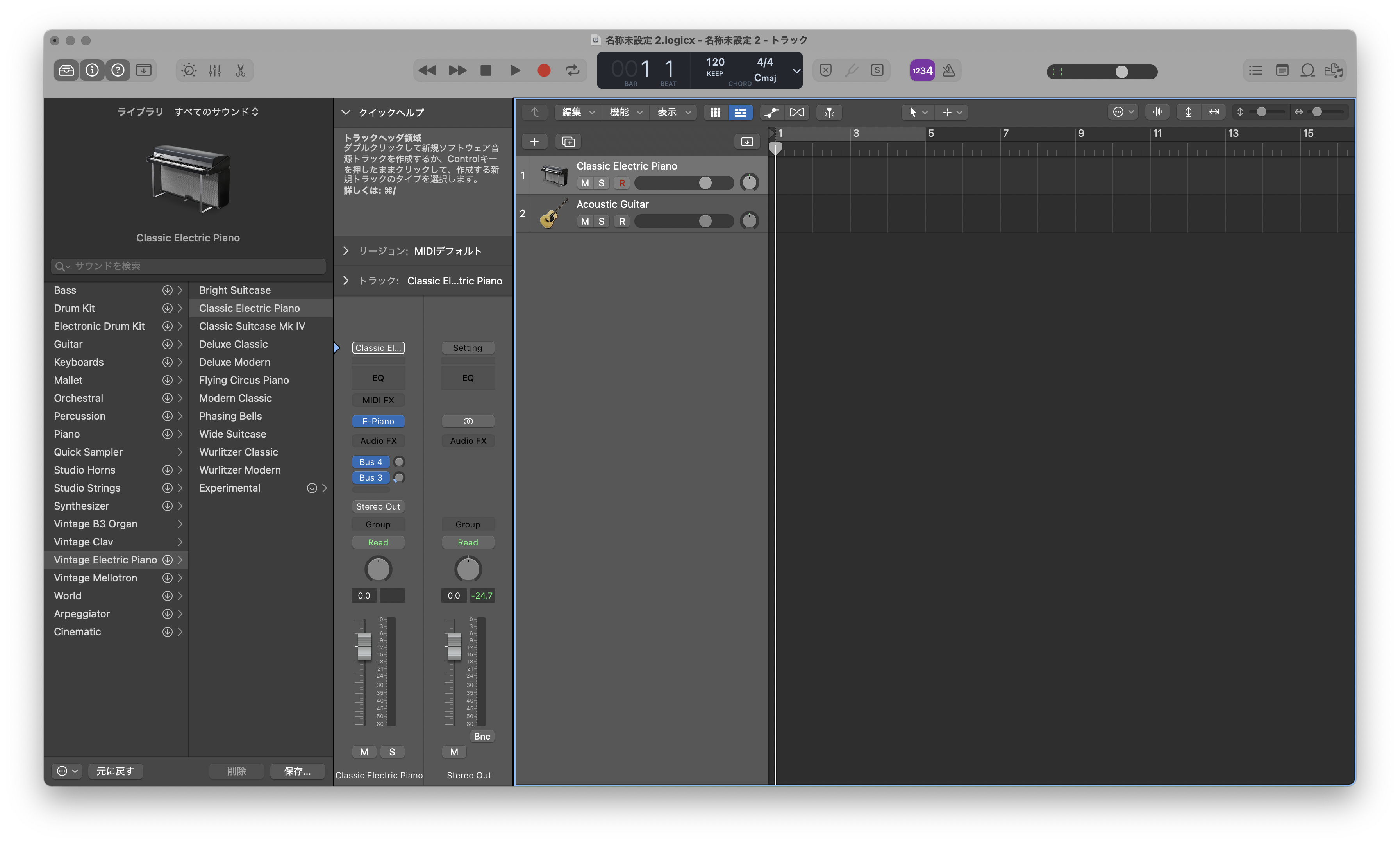Open the Scissors editors icon

pos(240,70)
